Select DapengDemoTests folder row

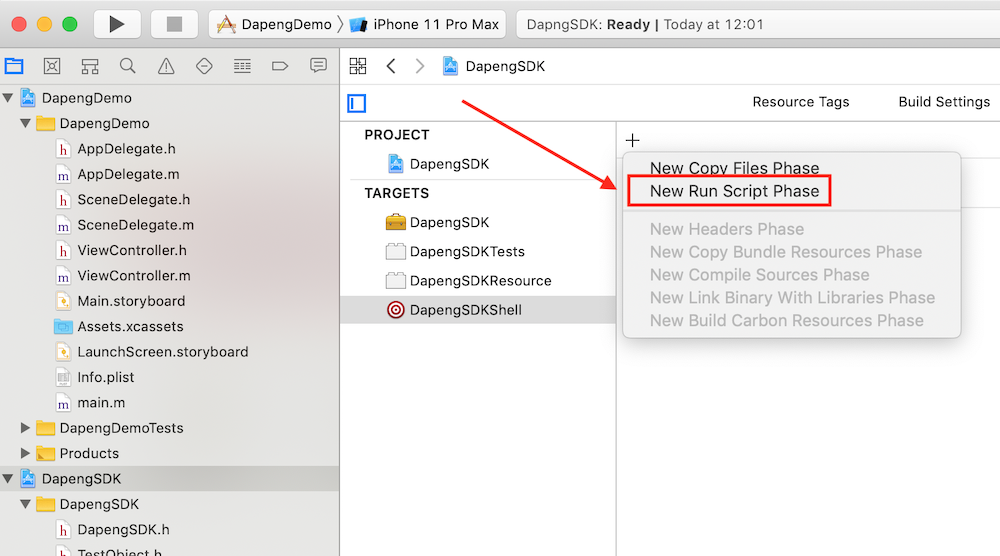point(169,428)
